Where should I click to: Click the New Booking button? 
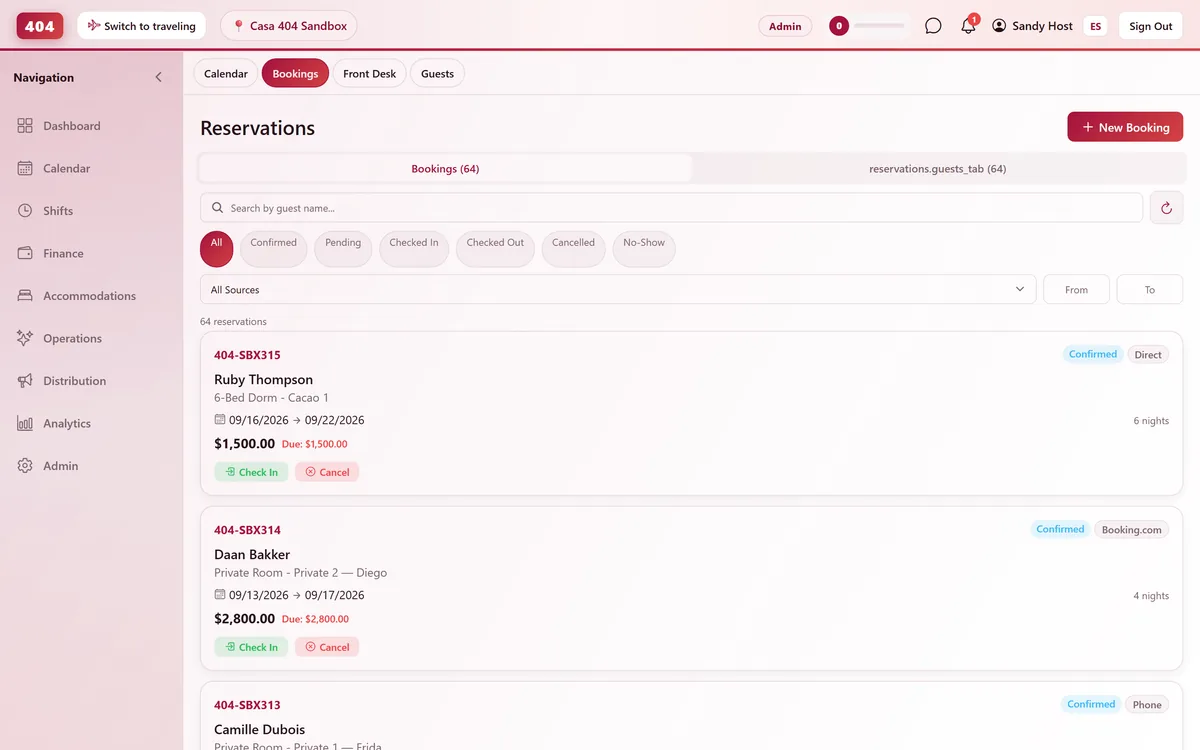click(1125, 127)
